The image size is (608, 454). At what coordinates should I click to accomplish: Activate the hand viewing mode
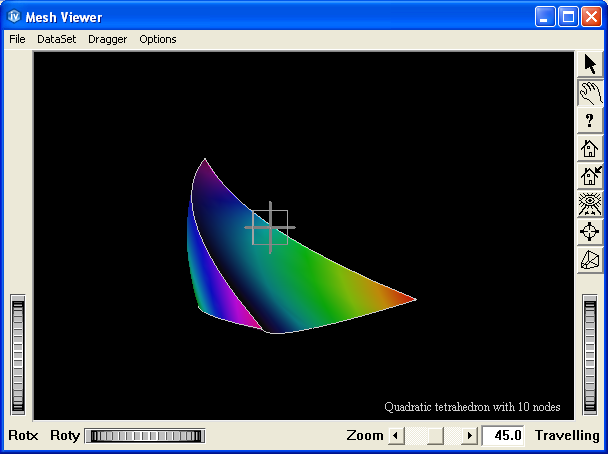tap(590, 93)
